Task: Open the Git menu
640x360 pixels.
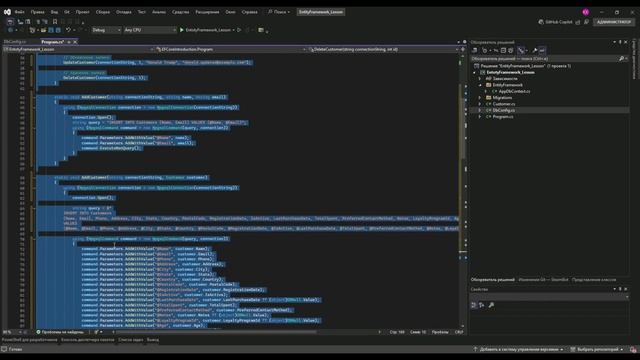Action: pos(67,12)
